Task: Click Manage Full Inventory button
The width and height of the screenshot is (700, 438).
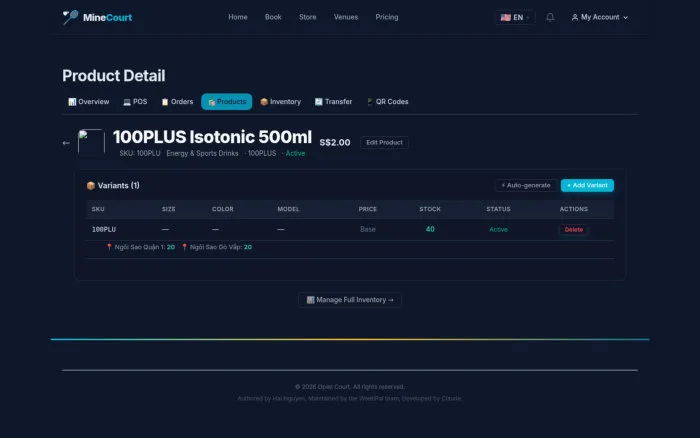Action: click(350, 300)
